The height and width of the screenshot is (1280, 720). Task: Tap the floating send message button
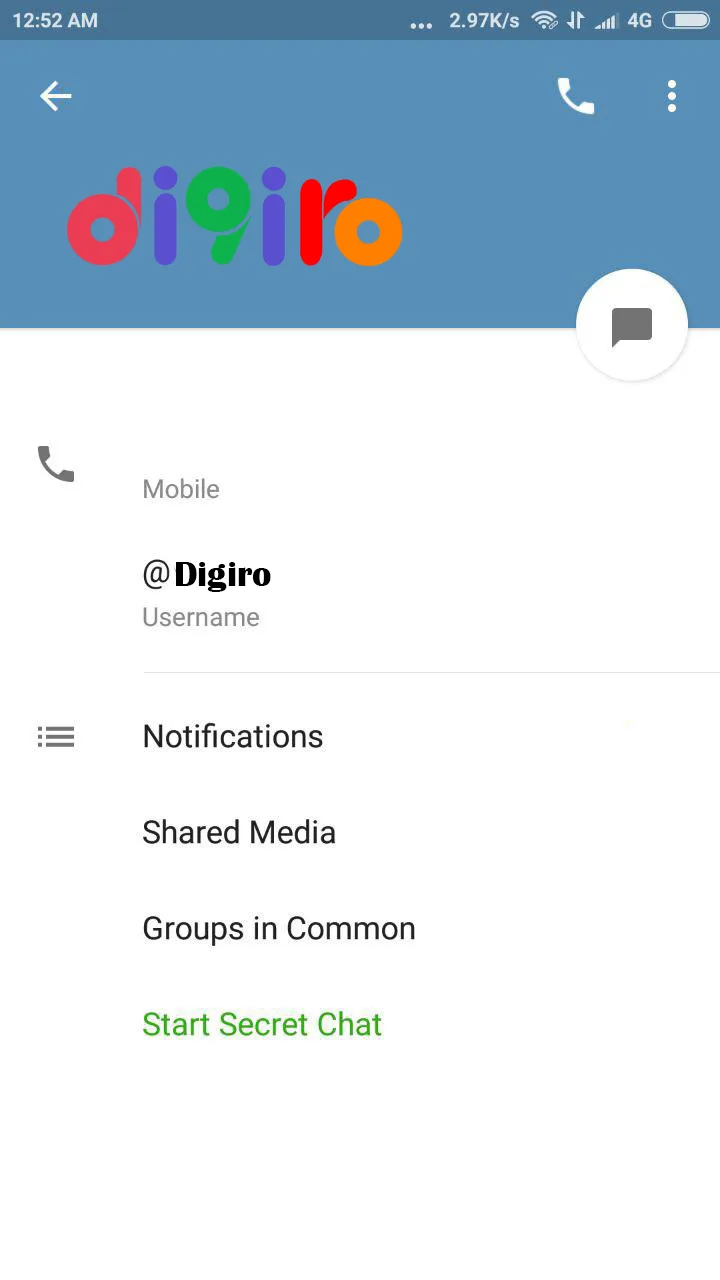pos(632,325)
